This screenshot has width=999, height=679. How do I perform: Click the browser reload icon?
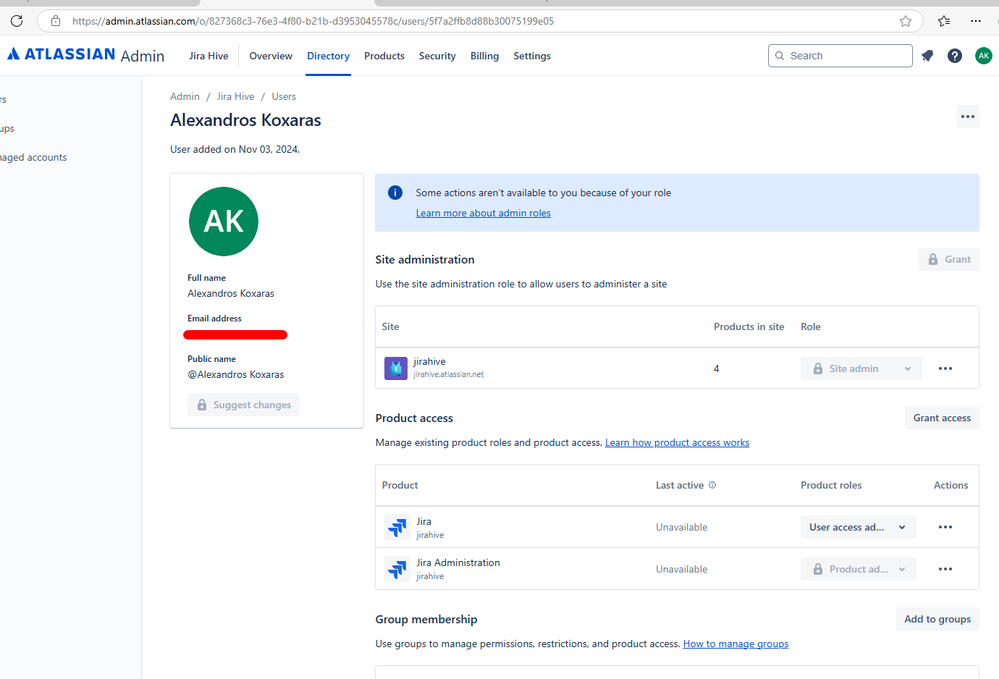pos(17,21)
